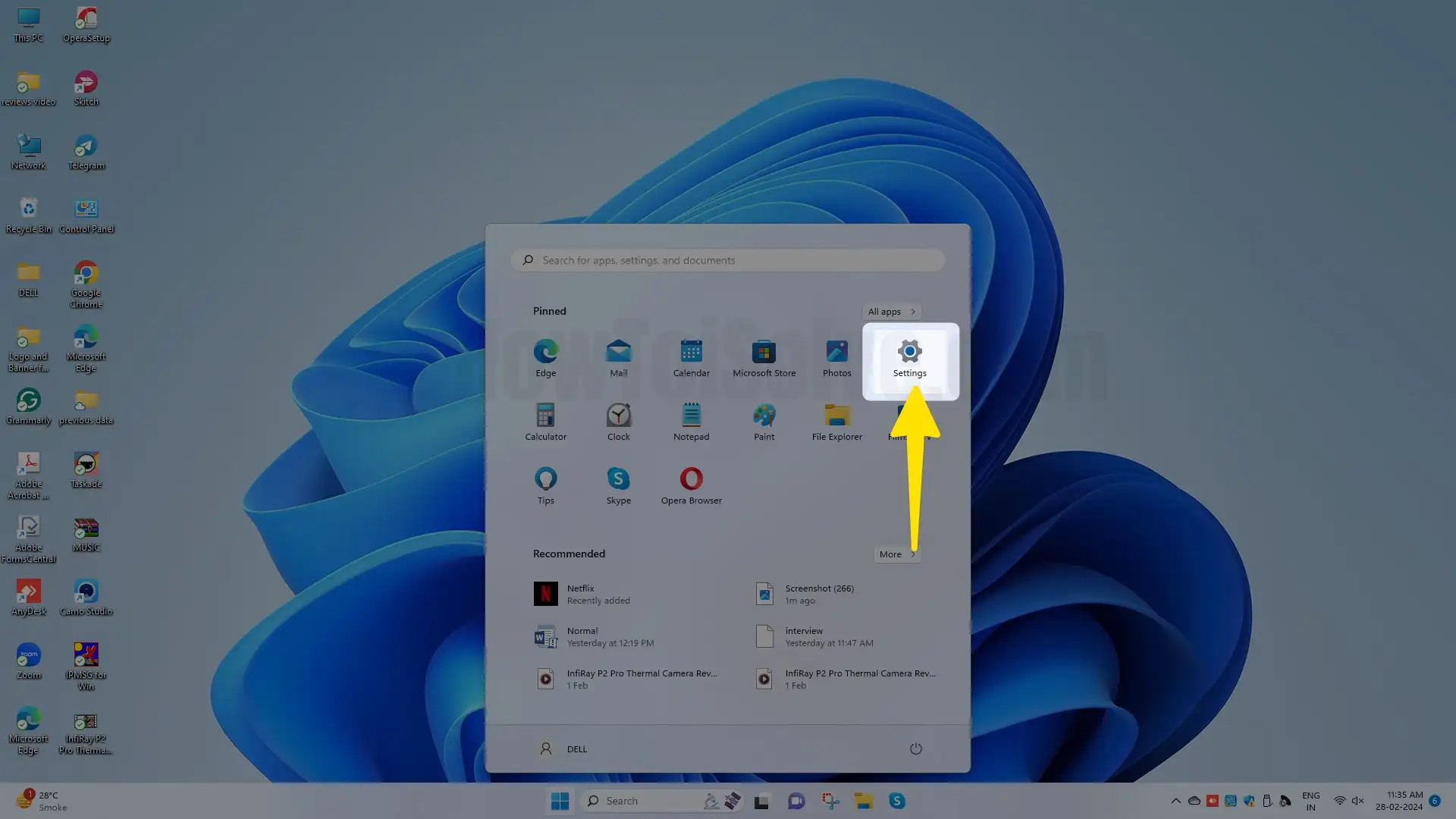The width and height of the screenshot is (1456, 819).
Task: Click the power button in Start menu
Action: (x=915, y=748)
